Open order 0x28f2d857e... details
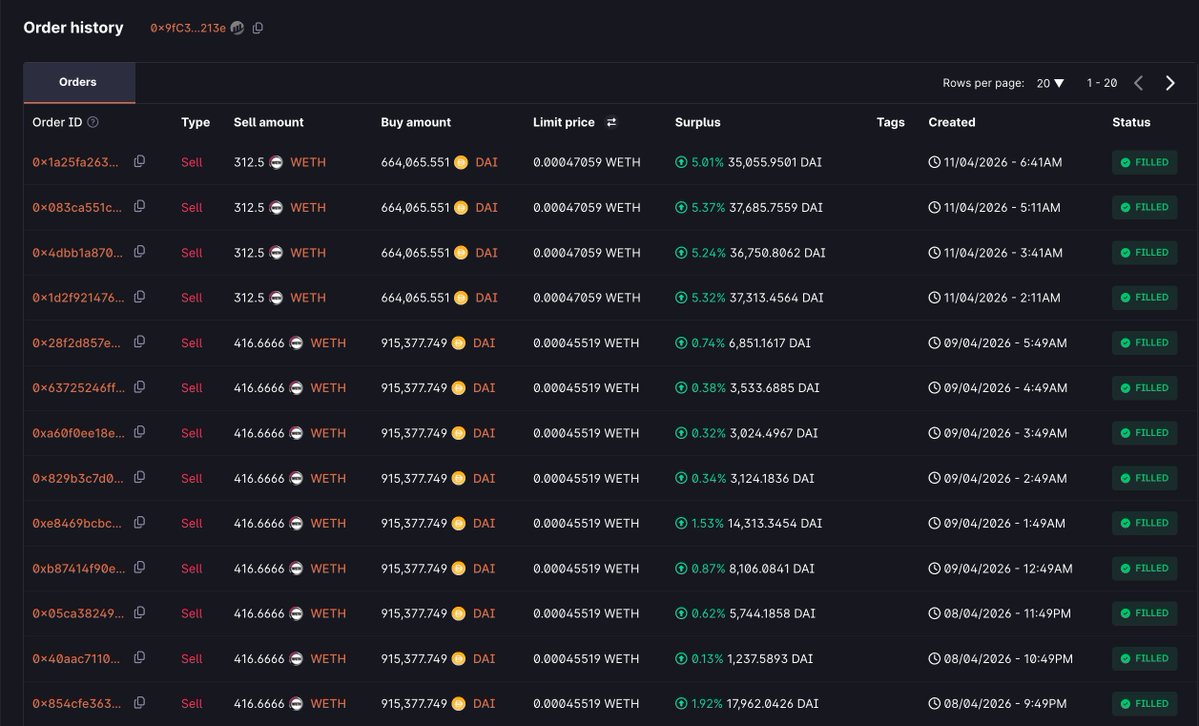The width and height of the screenshot is (1199, 726). 76,343
